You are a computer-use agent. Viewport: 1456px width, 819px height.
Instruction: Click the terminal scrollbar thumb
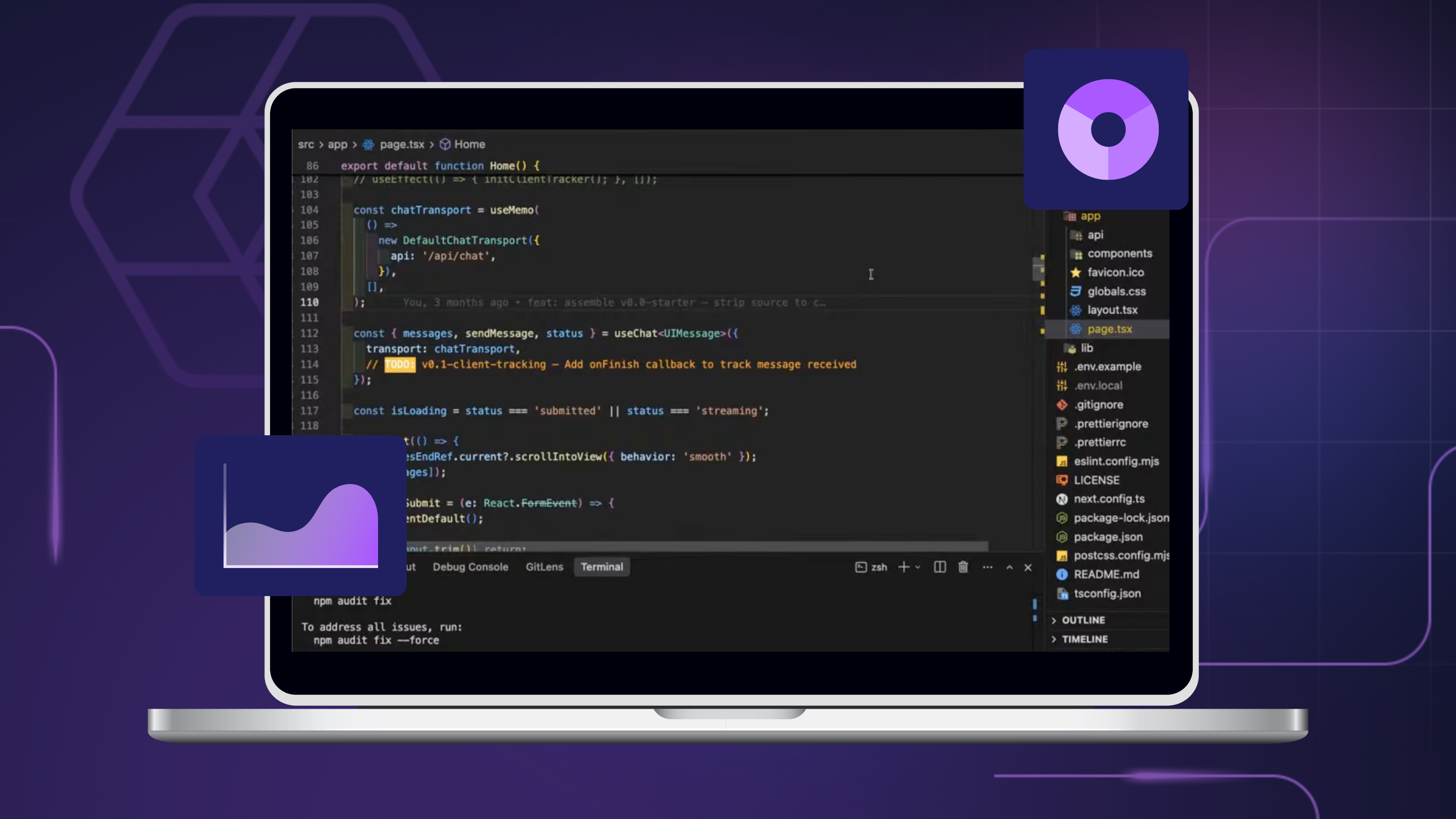click(1035, 604)
